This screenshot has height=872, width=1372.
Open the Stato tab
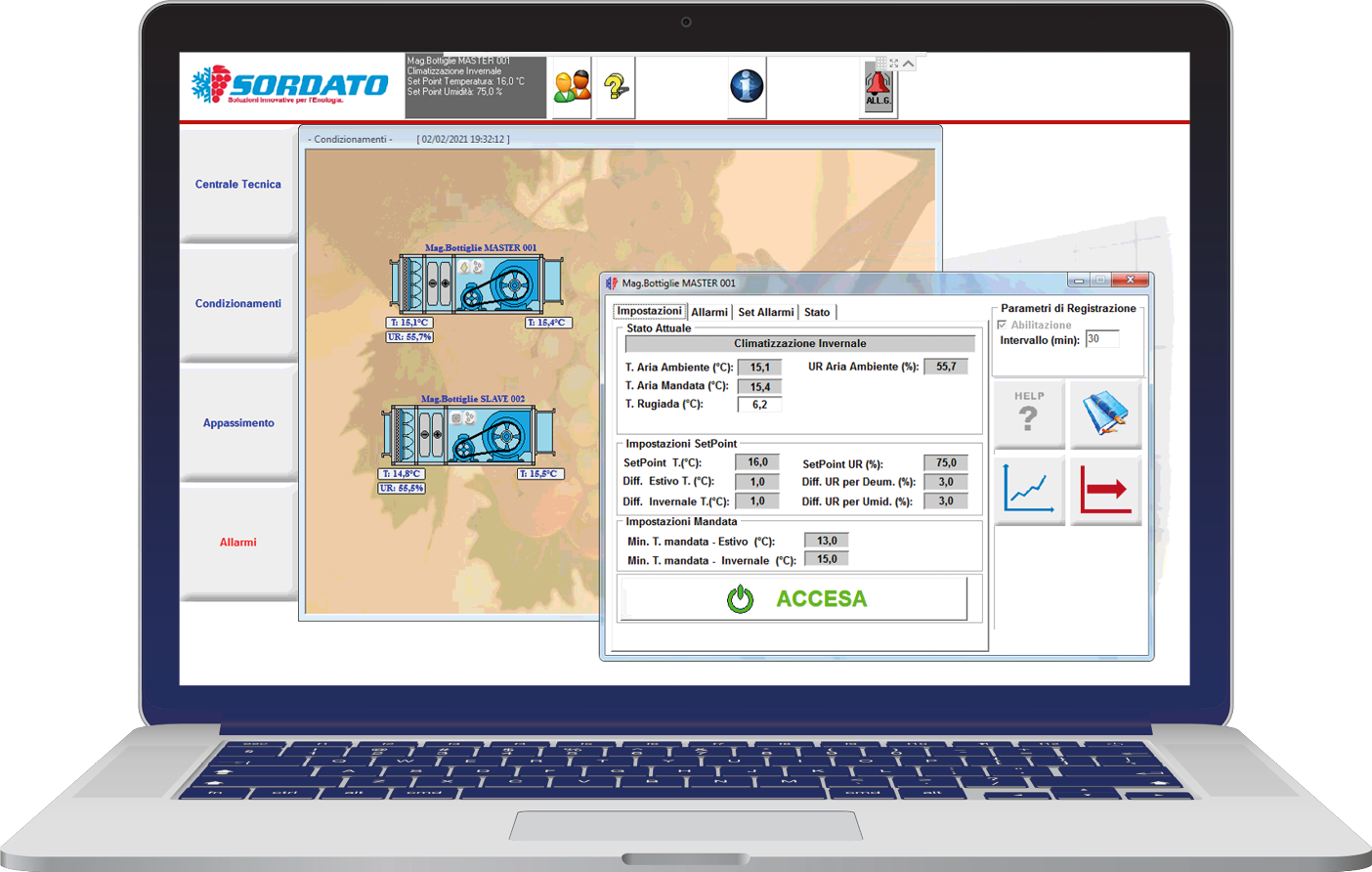pos(817,313)
